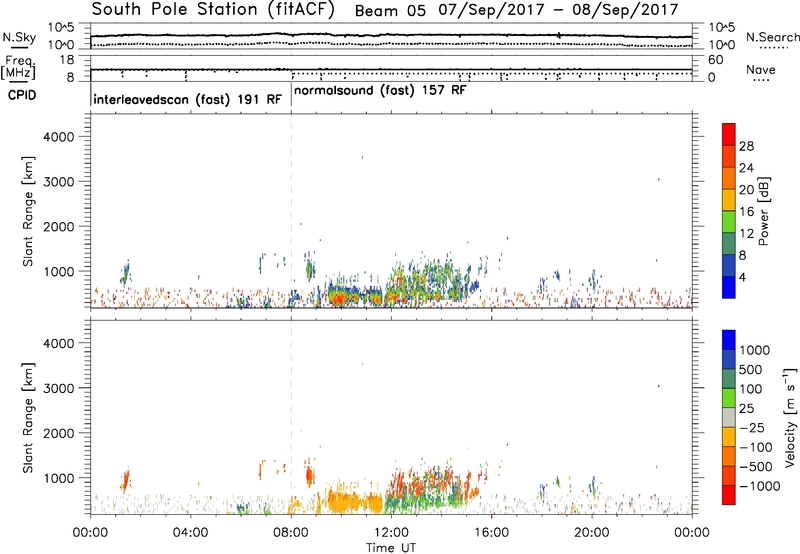Click the strong echo cluster near 10:00 in power panel
The height and width of the screenshot is (554, 800).
[339, 296]
